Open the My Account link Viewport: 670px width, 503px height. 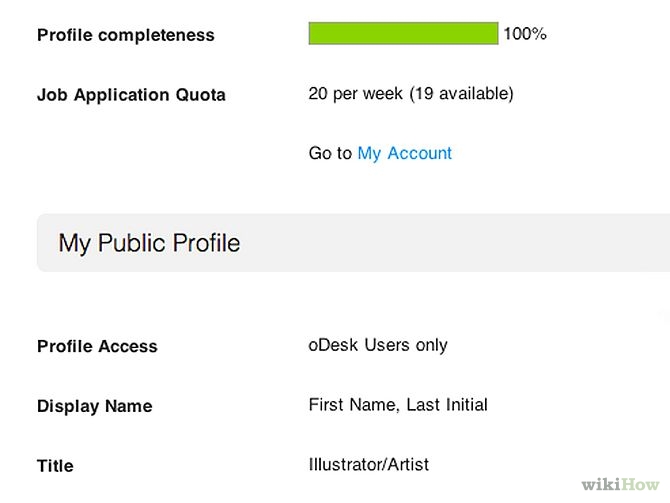404,153
